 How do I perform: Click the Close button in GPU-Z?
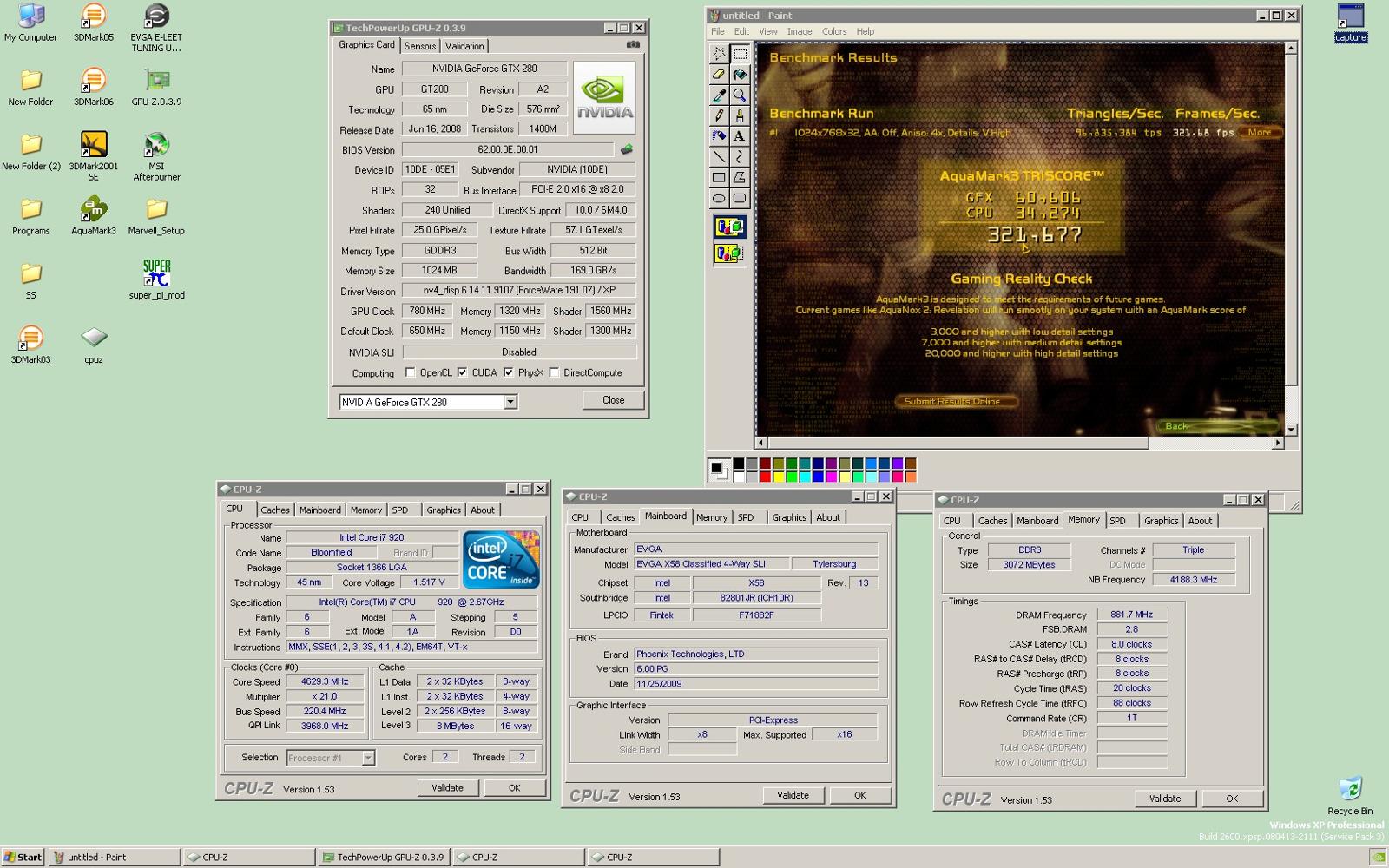(x=614, y=400)
